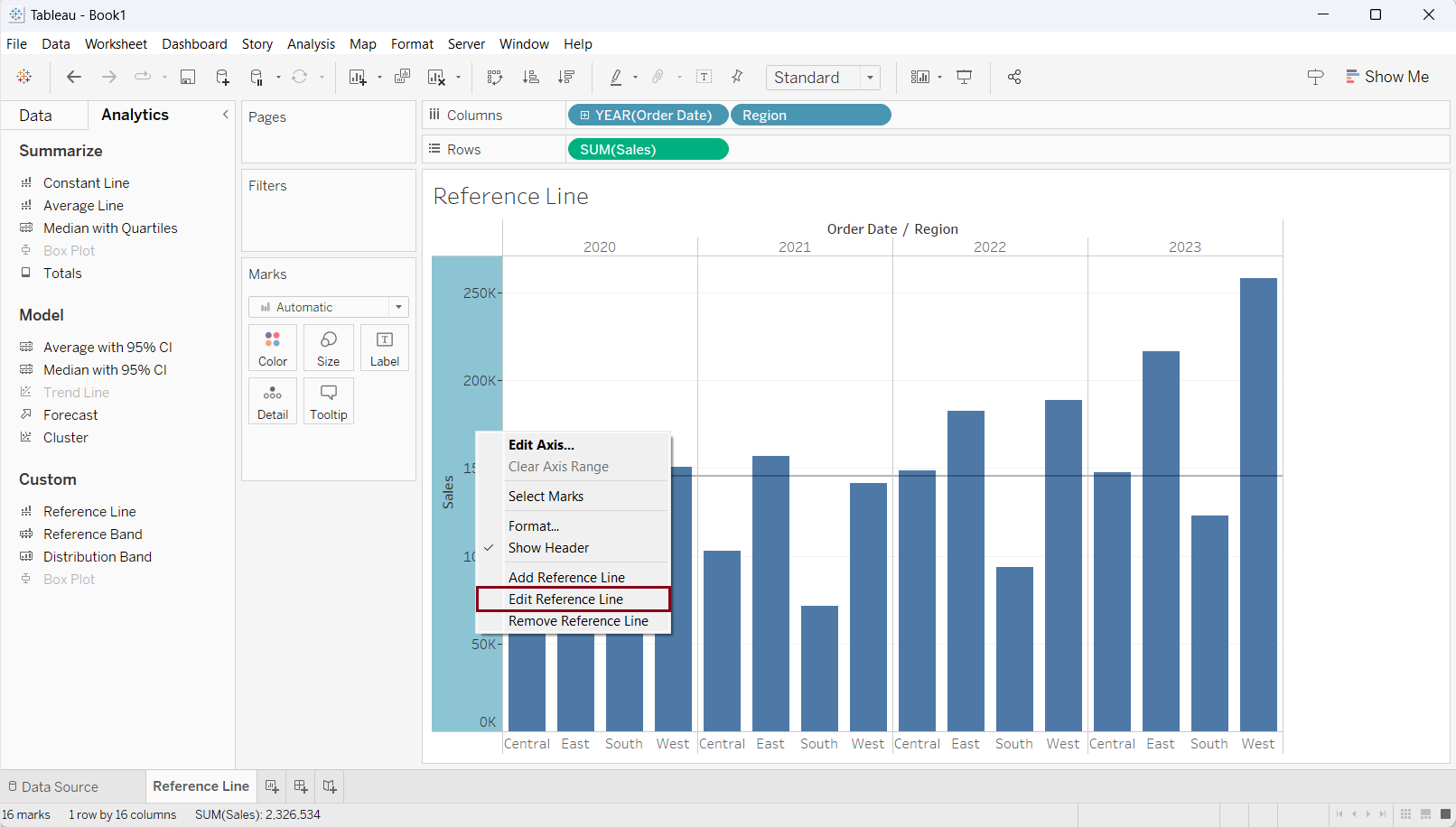This screenshot has height=827, width=1456.
Task: Click the Sort Descending toolbar icon
Action: (566, 78)
